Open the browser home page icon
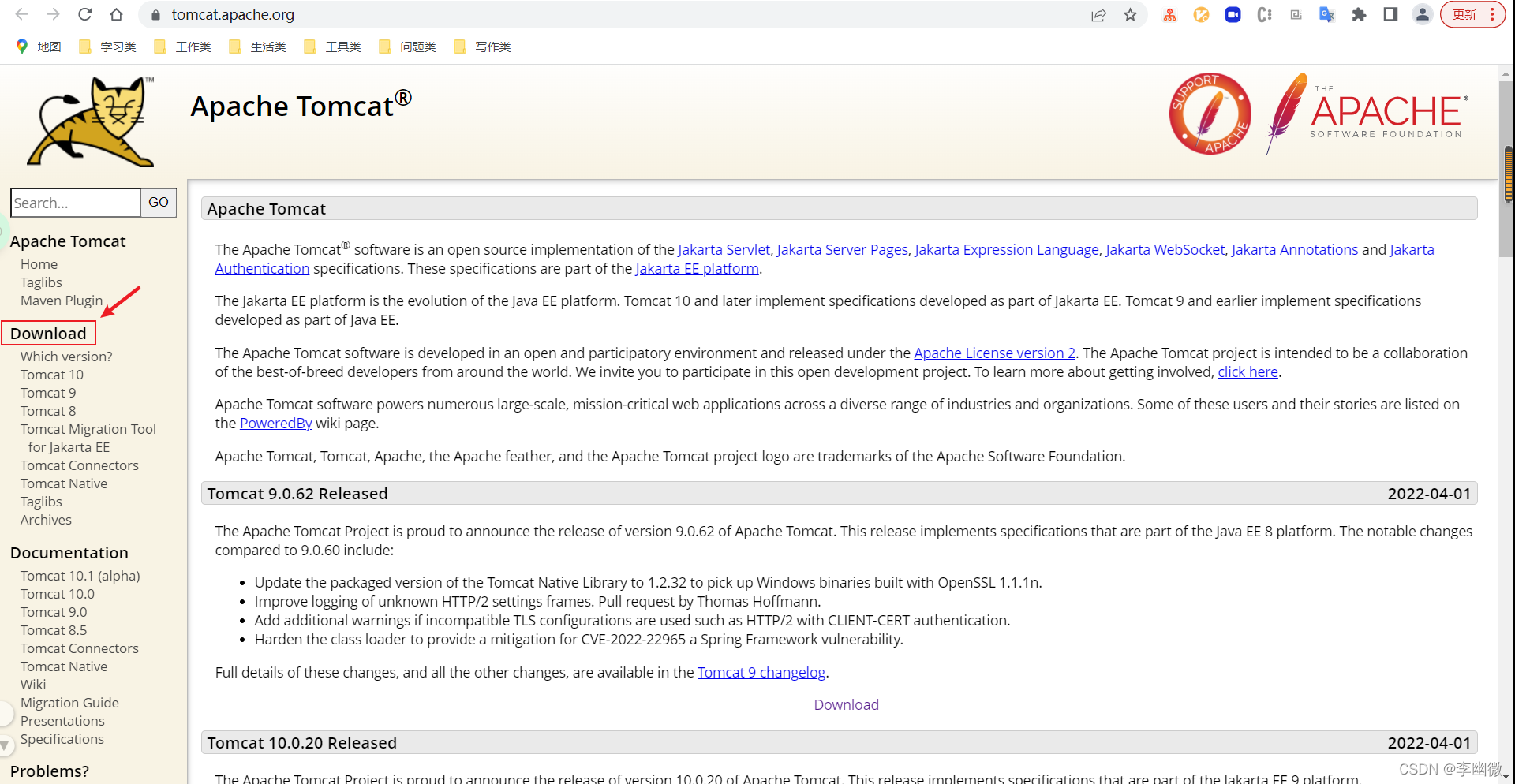 tap(117, 14)
